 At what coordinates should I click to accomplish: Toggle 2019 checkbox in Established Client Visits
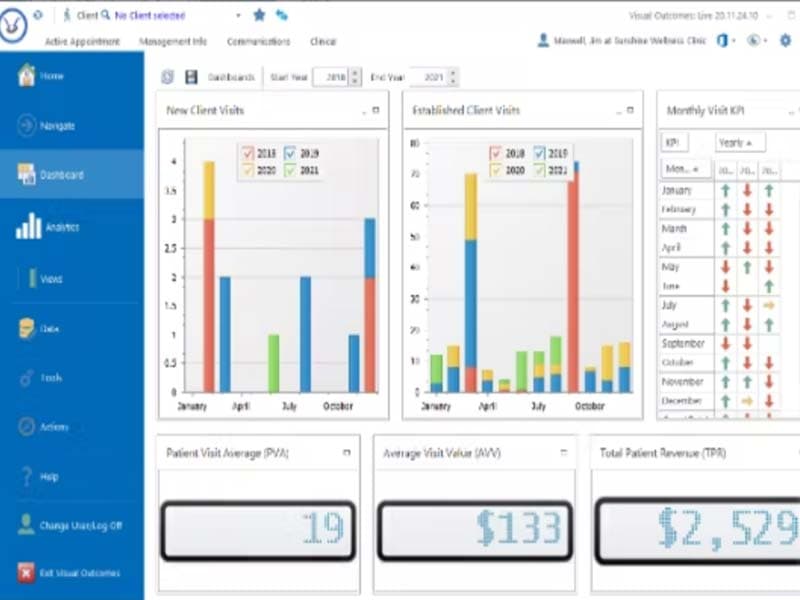(539, 153)
